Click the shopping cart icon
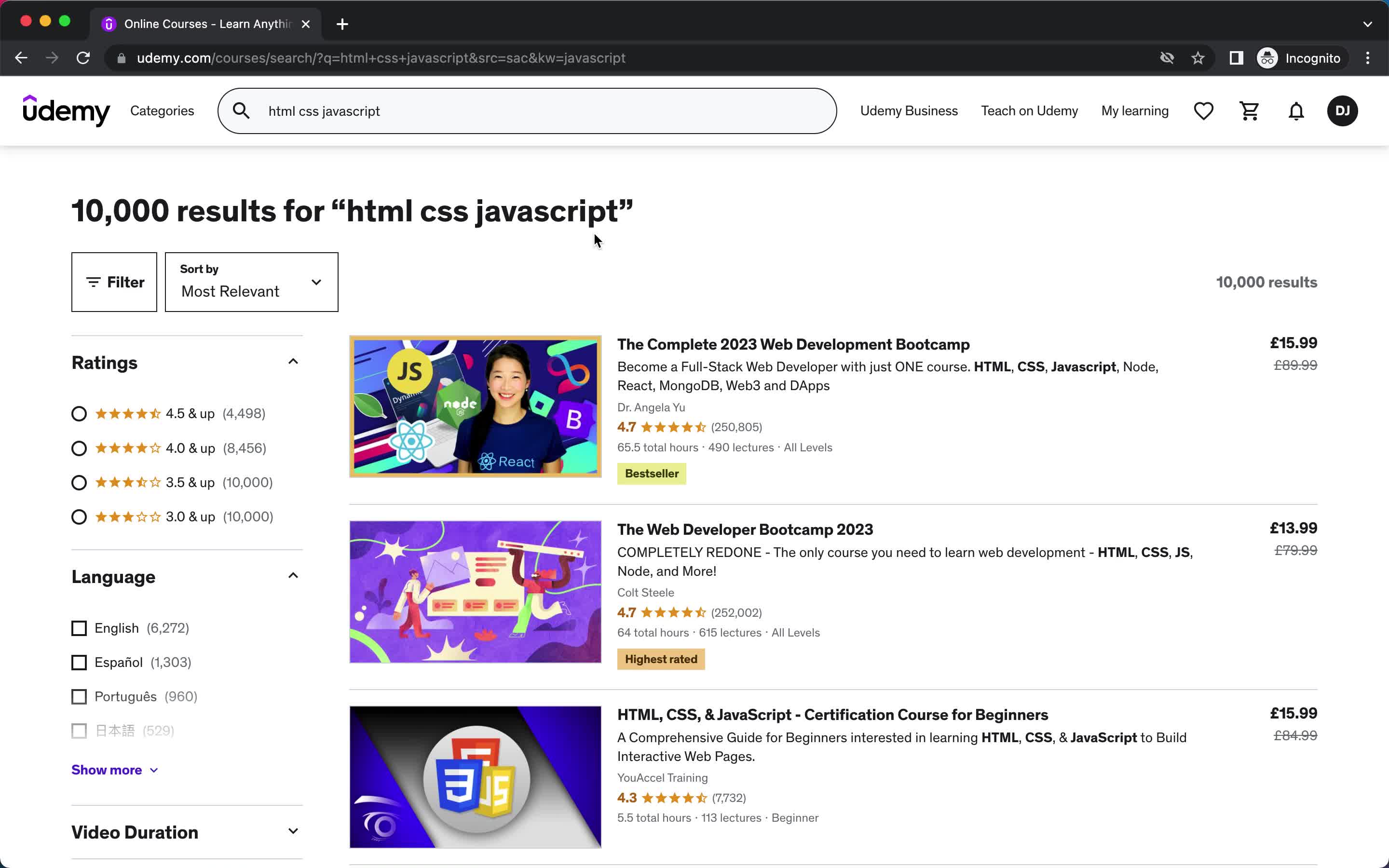The width and height of the screenshot is (1389, 868). 1249,111
